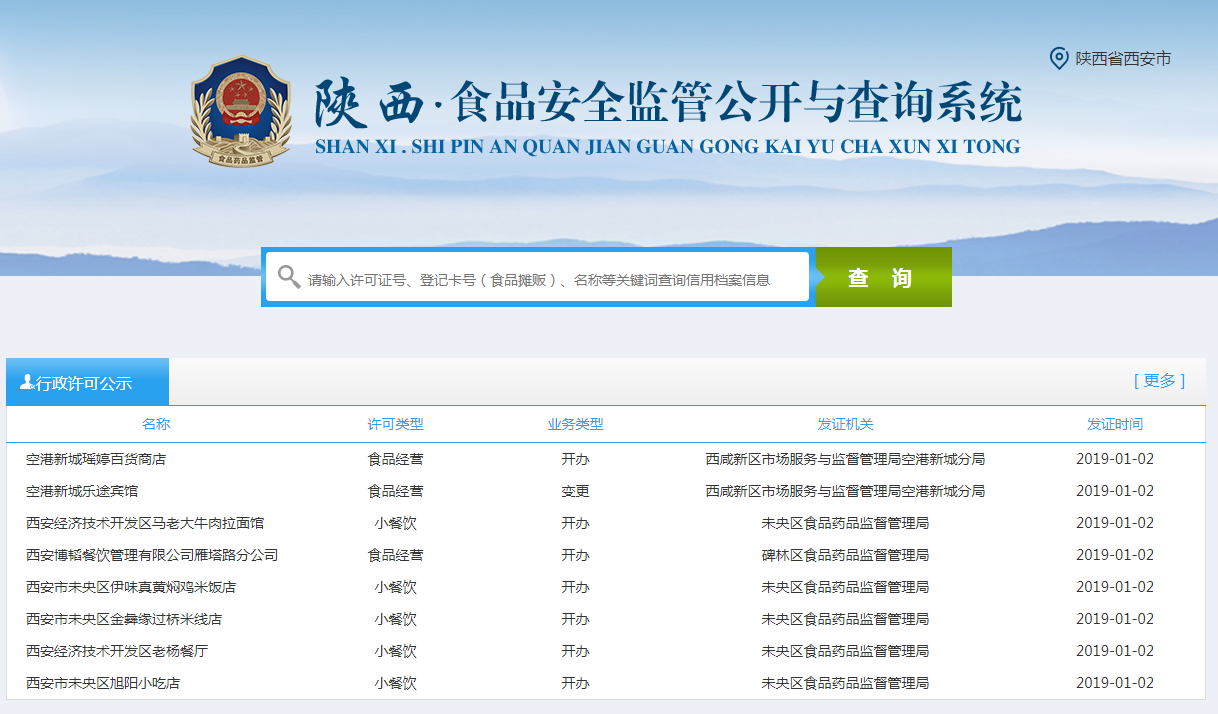Open the 空港新城乐途宾馆 record
This screenshot has height=714, width=1218.
pos(82,492)
